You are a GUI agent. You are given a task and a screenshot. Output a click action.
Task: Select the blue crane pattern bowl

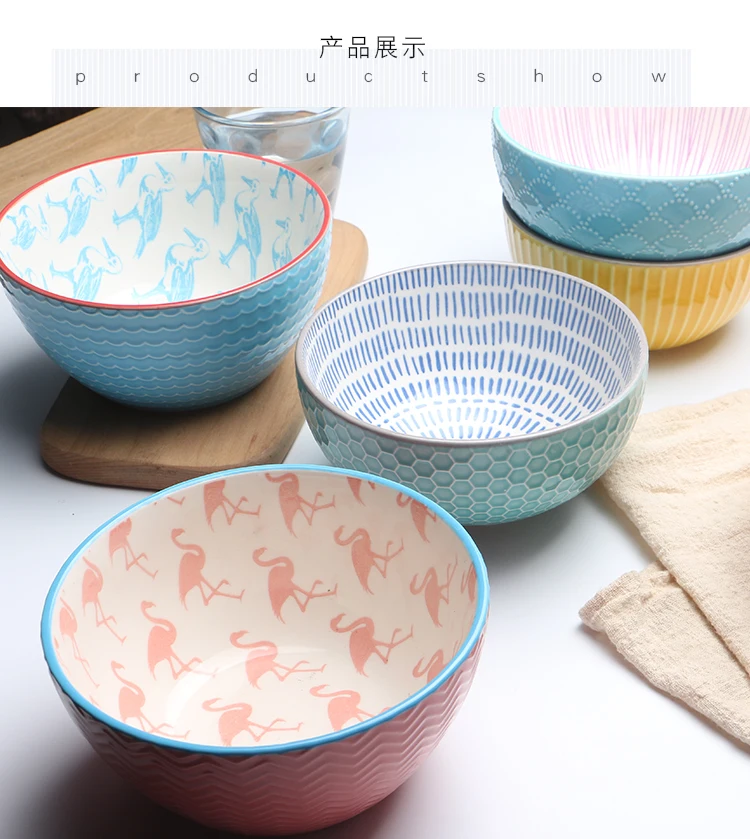point(165,279)
